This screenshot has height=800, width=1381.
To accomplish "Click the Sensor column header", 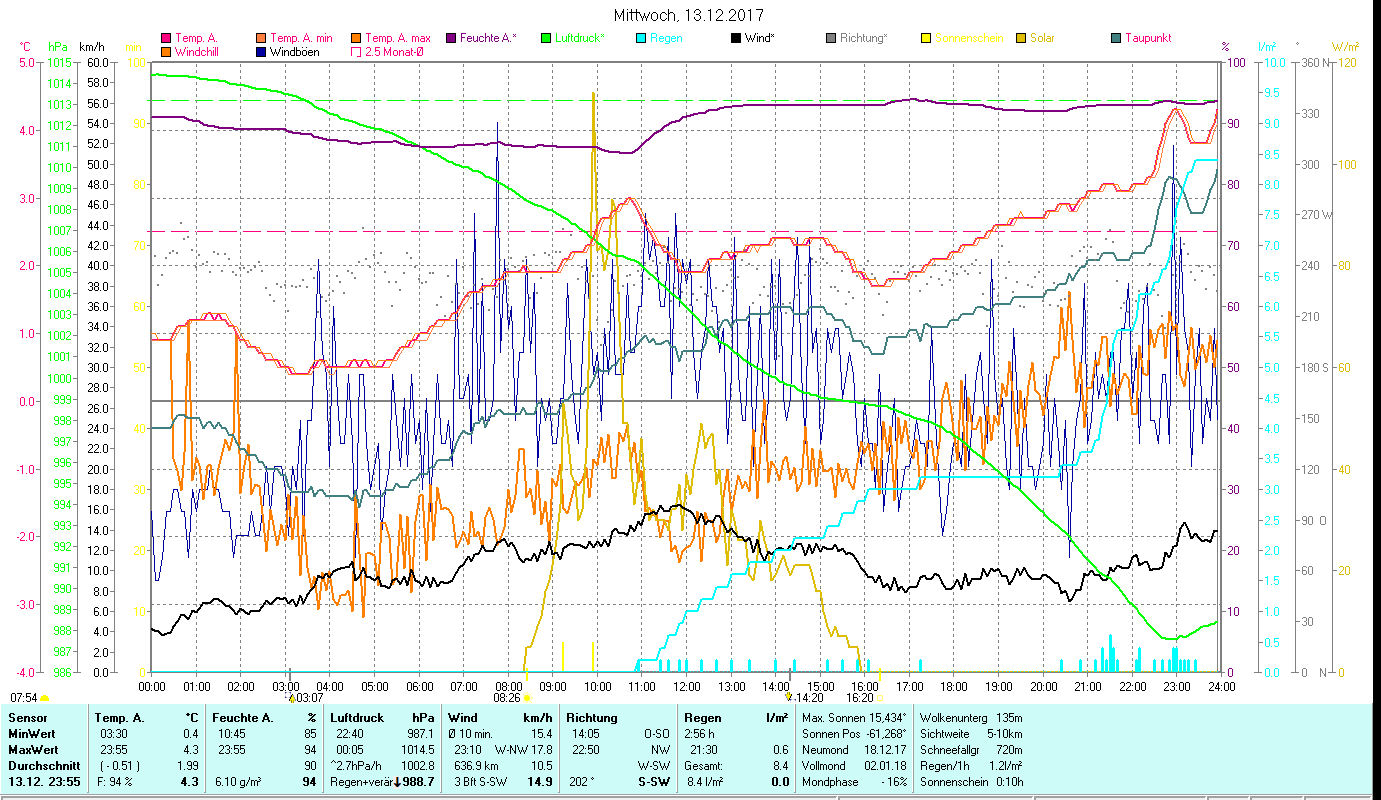I will tap(26, 718).
